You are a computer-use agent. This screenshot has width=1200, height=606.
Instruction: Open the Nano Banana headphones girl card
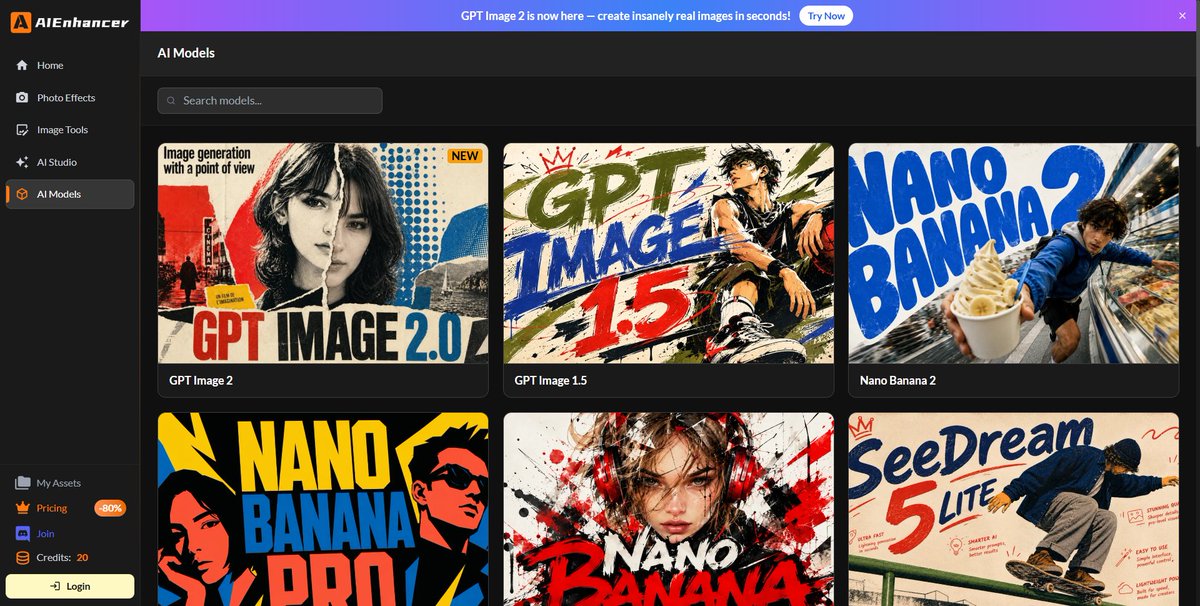tap(668, 510)
